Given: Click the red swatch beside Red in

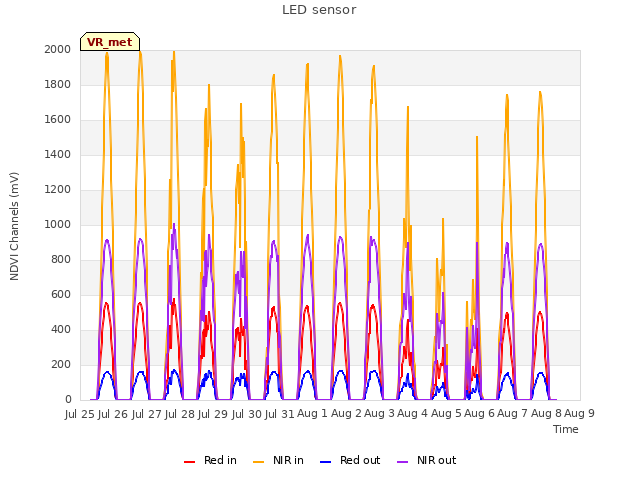Looking at the screenshot, I should (x=189, y=462).
